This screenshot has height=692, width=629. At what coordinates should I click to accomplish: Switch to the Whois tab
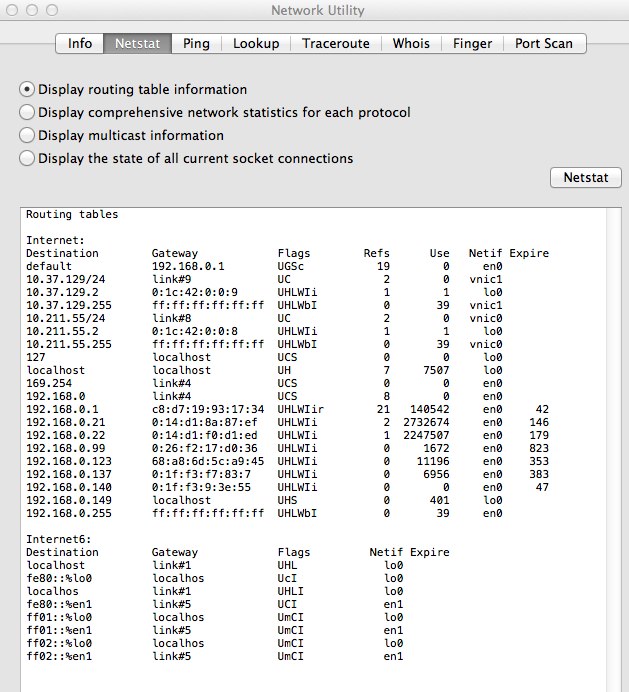[411, 43]
